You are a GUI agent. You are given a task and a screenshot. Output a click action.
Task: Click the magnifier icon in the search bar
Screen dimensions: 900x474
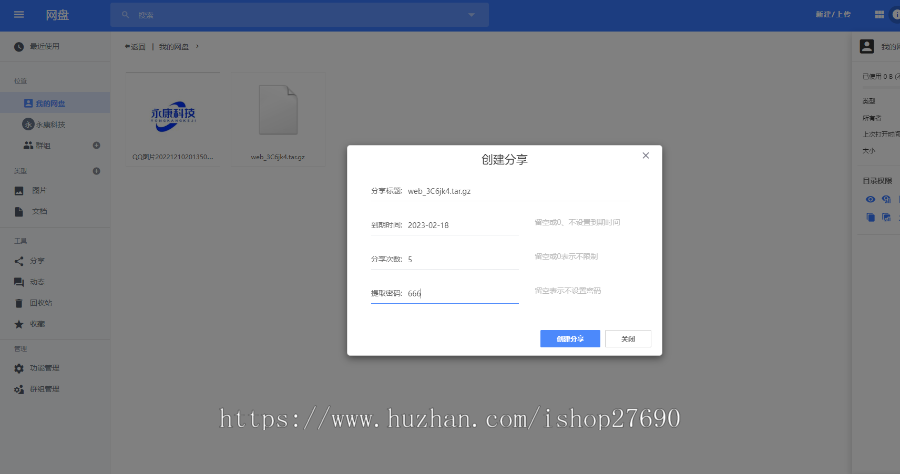pyautogui.click(x=125, y=15)
